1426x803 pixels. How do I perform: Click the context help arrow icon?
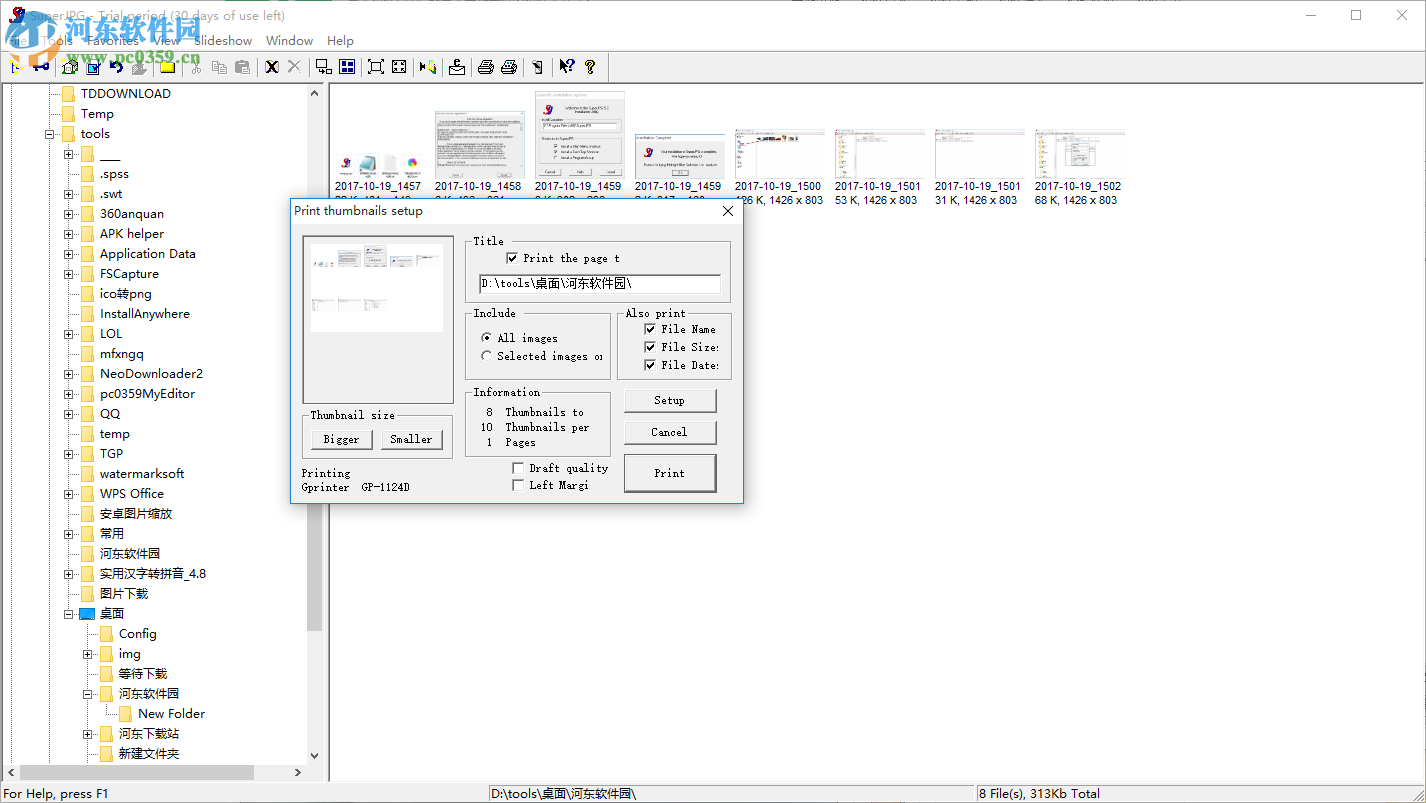pyautogui.click(x=566, y=67)
